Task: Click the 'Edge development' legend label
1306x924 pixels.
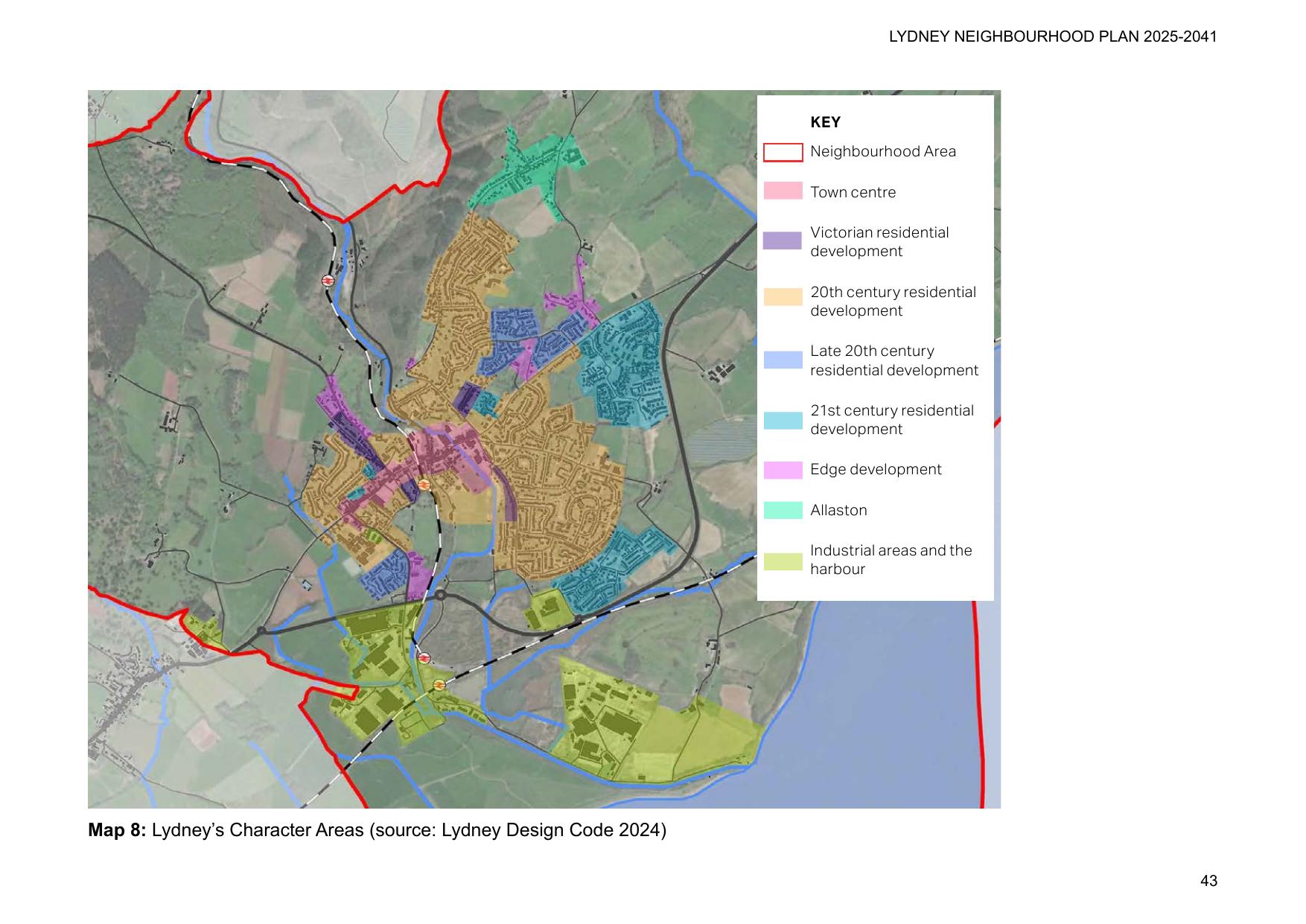Action: coord(876,469)
